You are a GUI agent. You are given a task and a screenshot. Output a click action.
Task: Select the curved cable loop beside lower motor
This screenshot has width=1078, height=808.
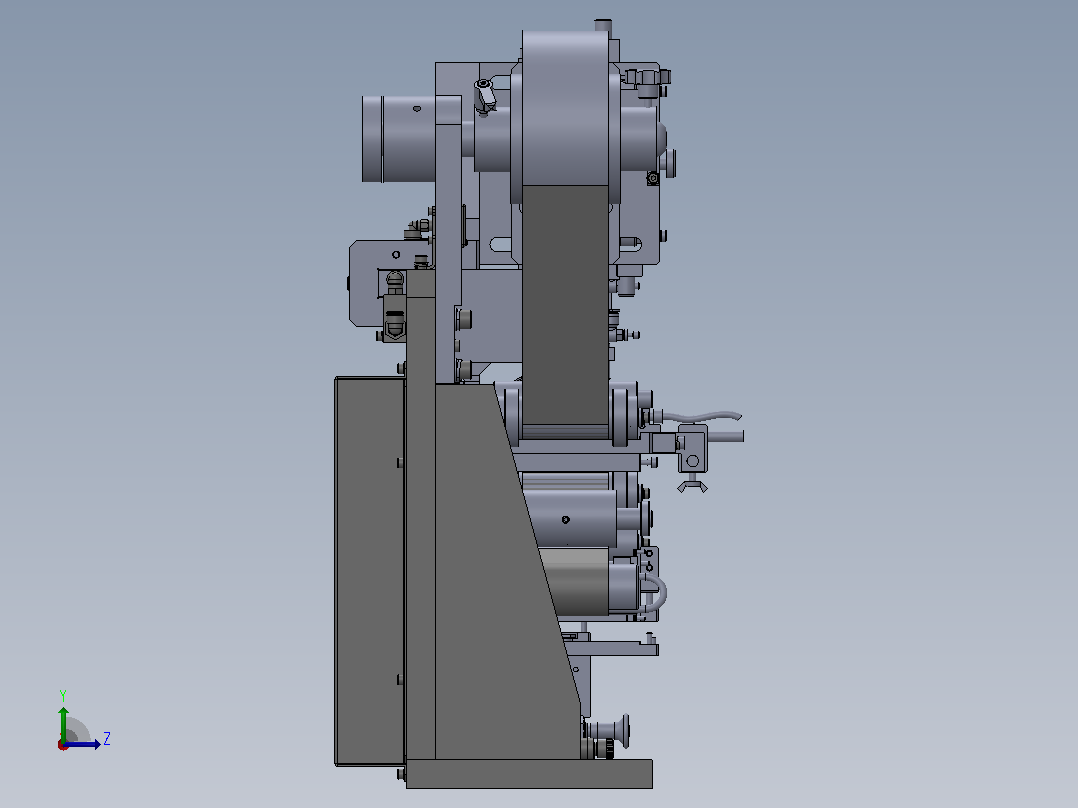coord(656,592)
